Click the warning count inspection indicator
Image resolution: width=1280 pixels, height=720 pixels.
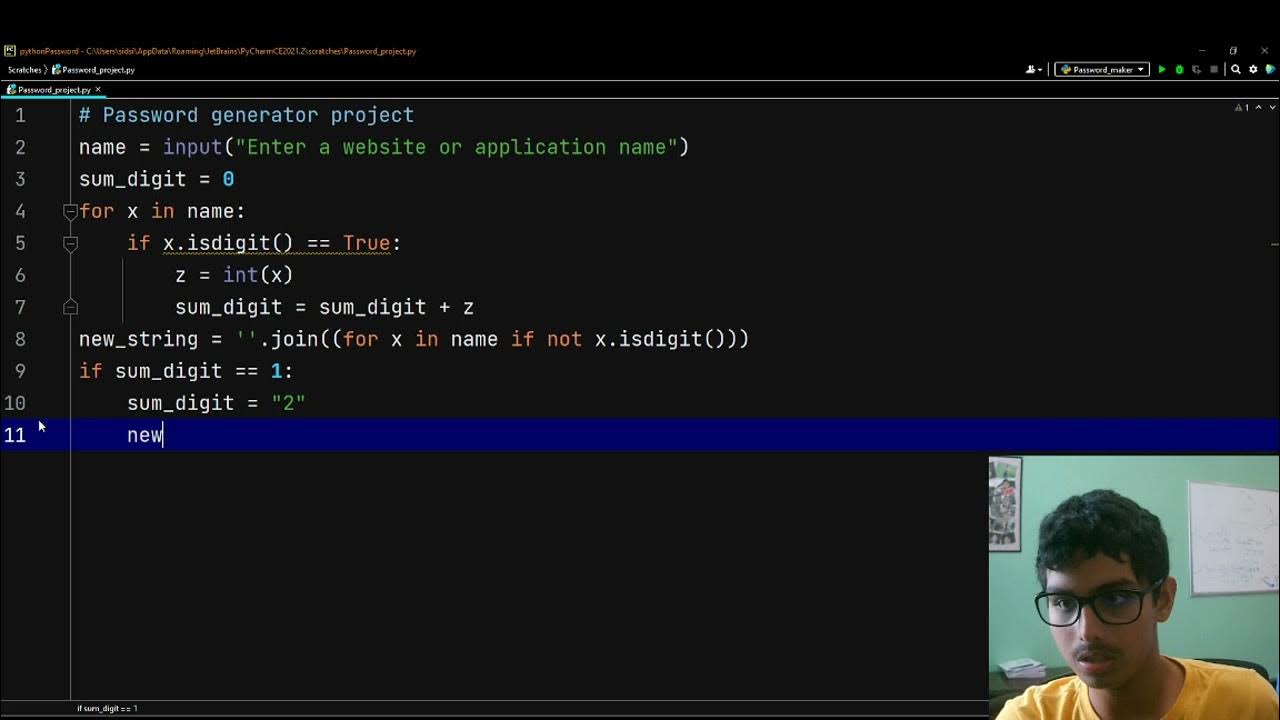[1241, 107]
